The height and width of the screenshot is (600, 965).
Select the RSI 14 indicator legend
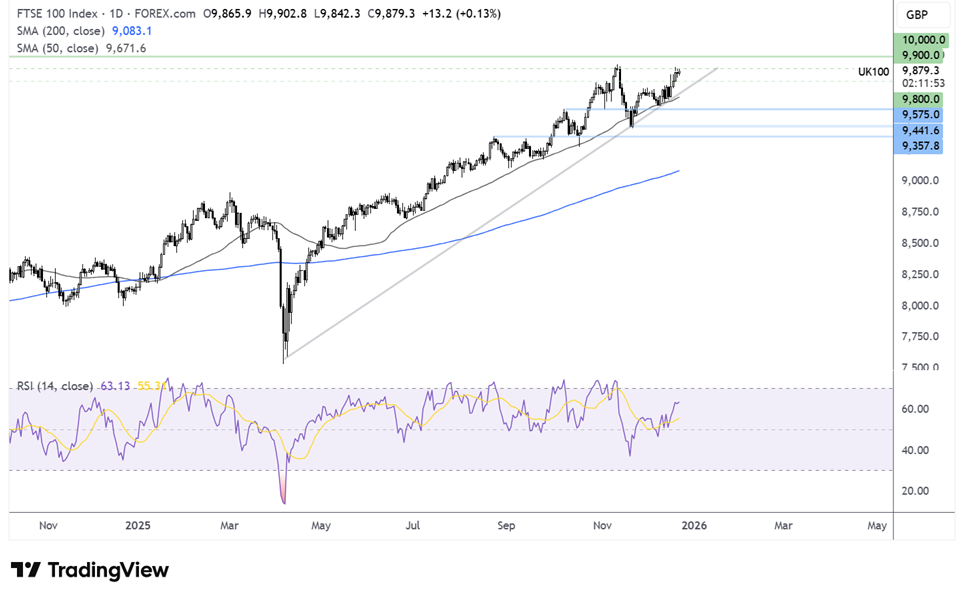pyautogui.click(x=54, y=386)
